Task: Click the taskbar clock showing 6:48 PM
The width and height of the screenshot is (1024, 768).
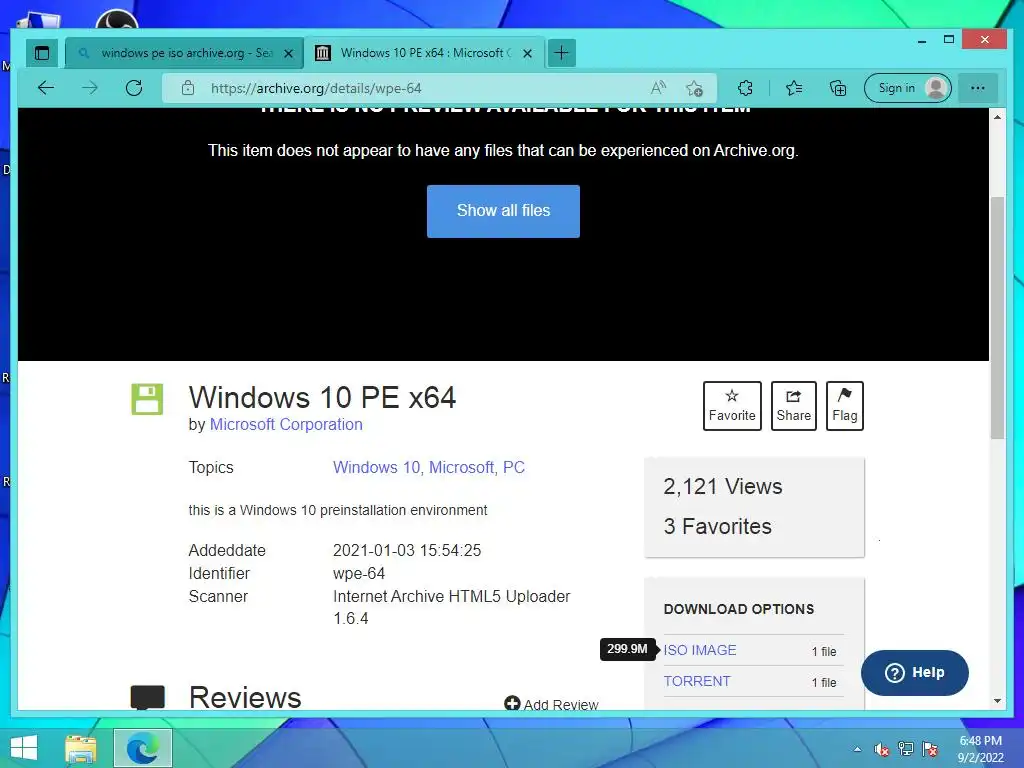Action: click(980, 749)
